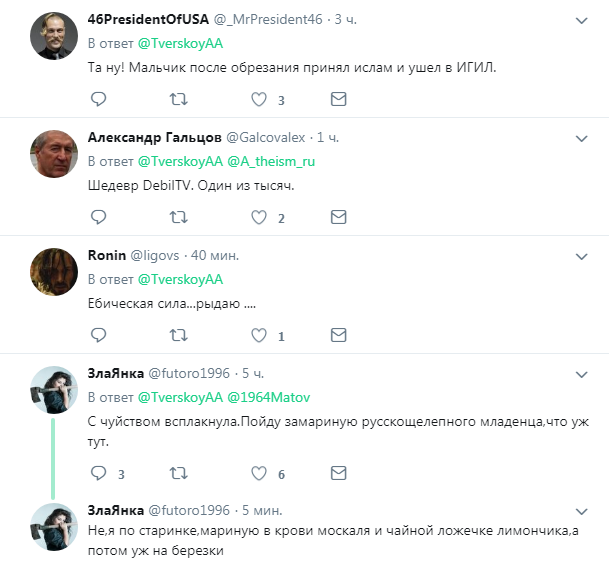
Task: Retweet Ronin's tweet
Action: [178, 335]
